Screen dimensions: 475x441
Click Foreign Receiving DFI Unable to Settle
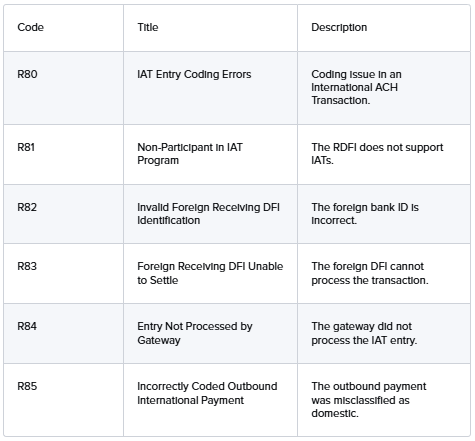[x=210, y=273]
